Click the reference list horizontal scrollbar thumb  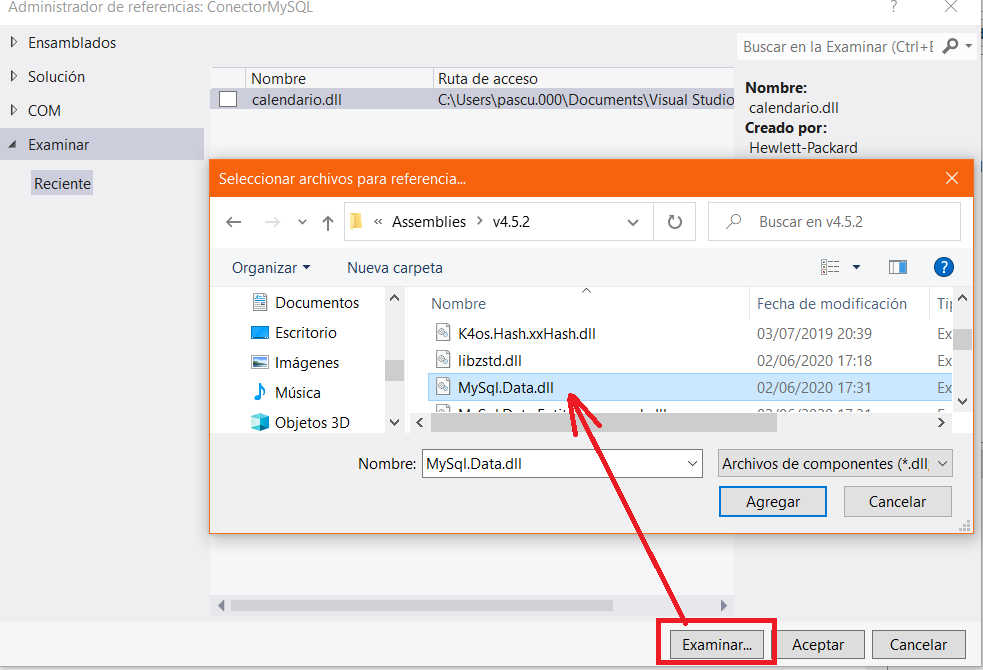pyautogui.click(x=421, y=605)
